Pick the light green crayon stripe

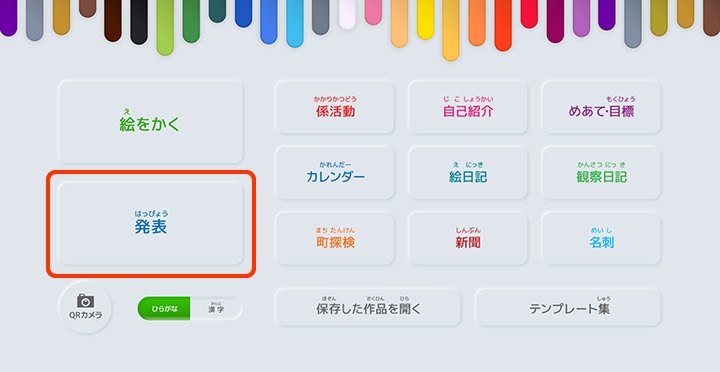point(165,28)
